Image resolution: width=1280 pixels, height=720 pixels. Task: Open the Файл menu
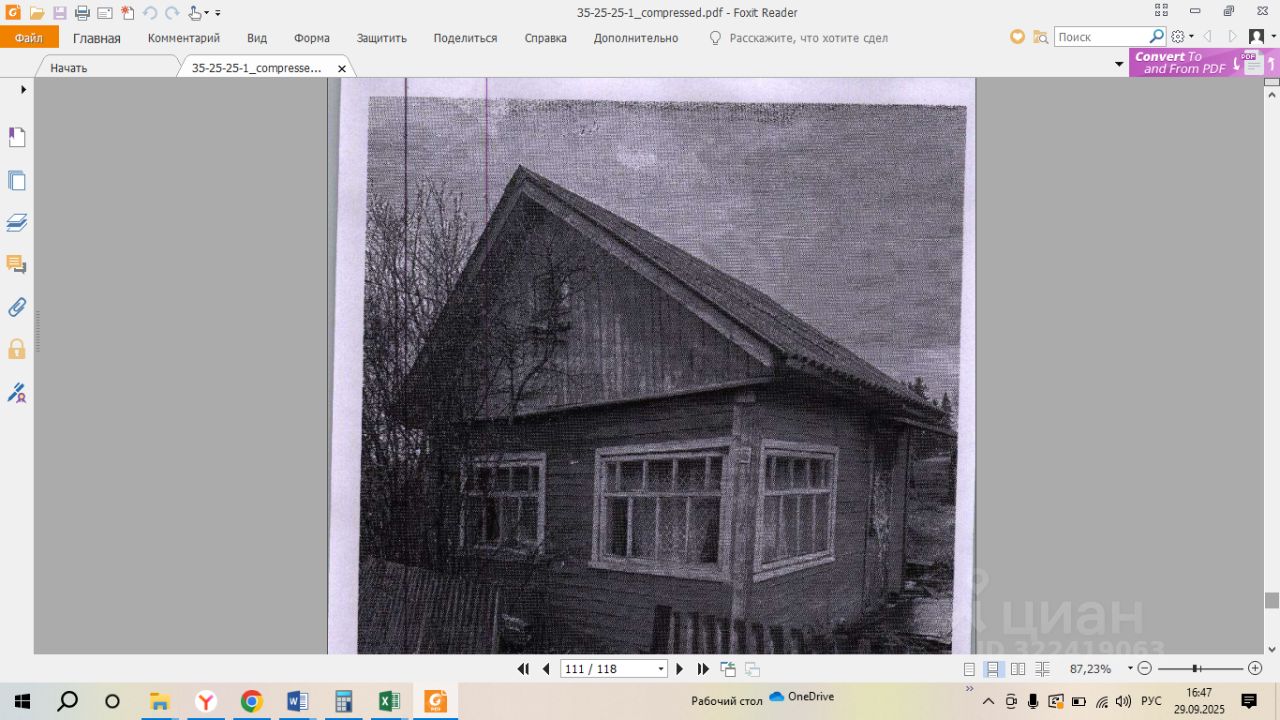point(29,38)
